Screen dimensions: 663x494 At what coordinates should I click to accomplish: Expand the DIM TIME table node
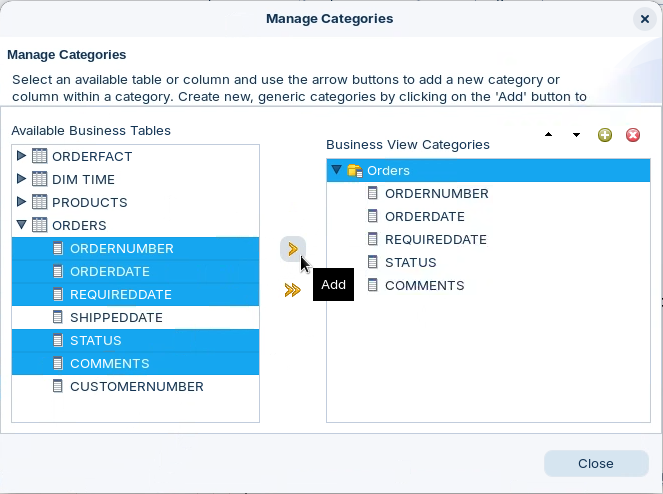tap(22, 179)
